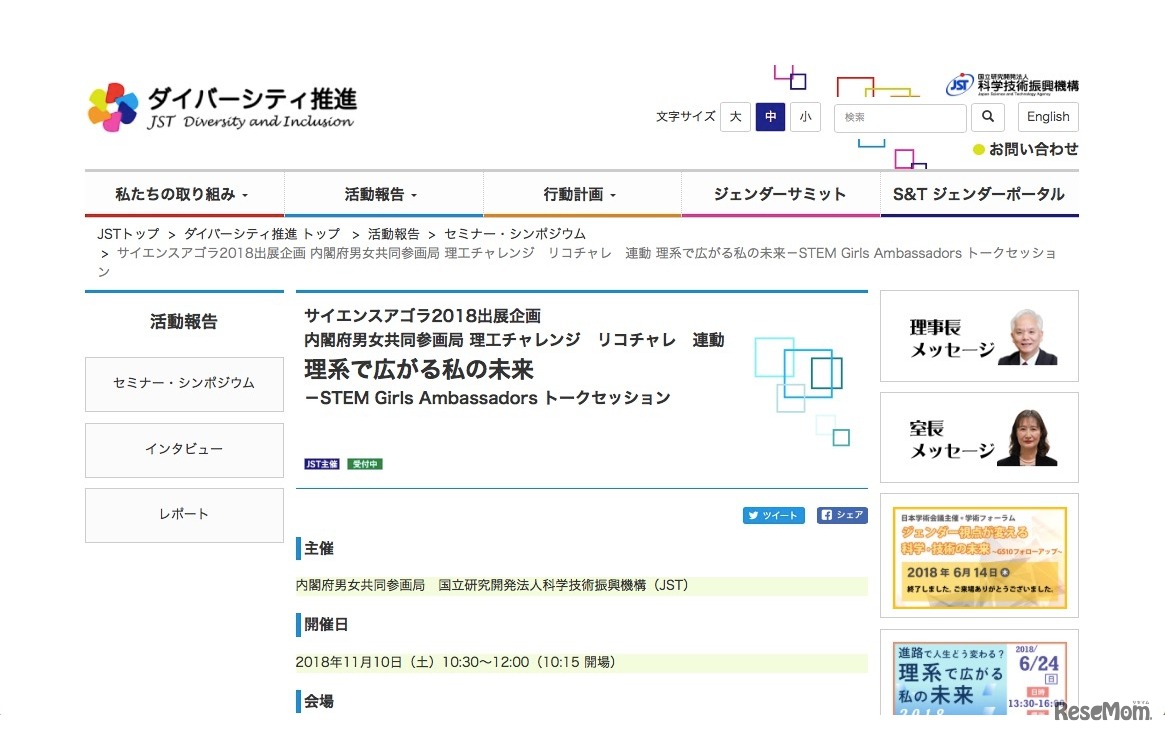
Task: Click the search magnifier icon
Action: [987, 117]
